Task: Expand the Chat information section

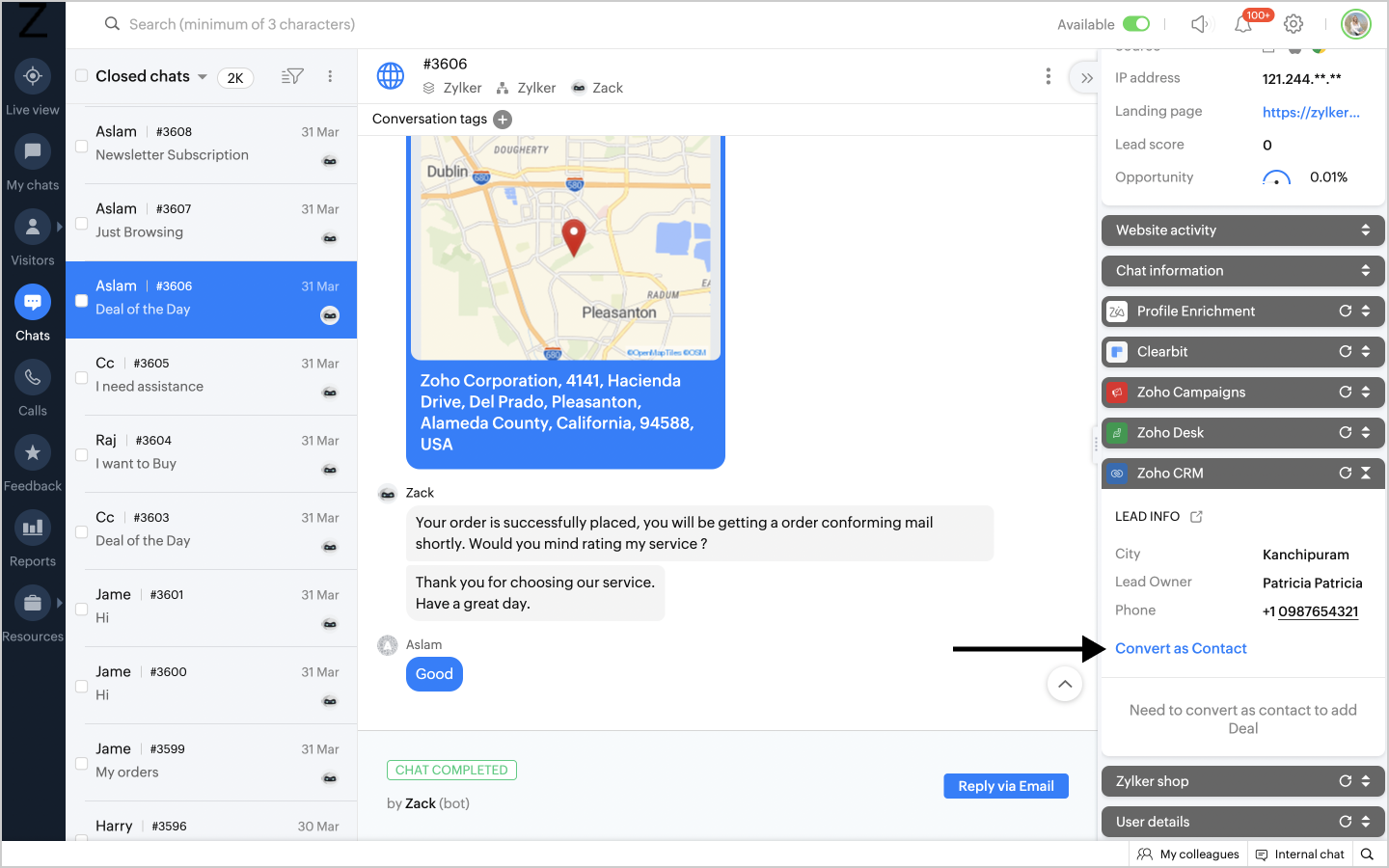Action: (1365, 270)
